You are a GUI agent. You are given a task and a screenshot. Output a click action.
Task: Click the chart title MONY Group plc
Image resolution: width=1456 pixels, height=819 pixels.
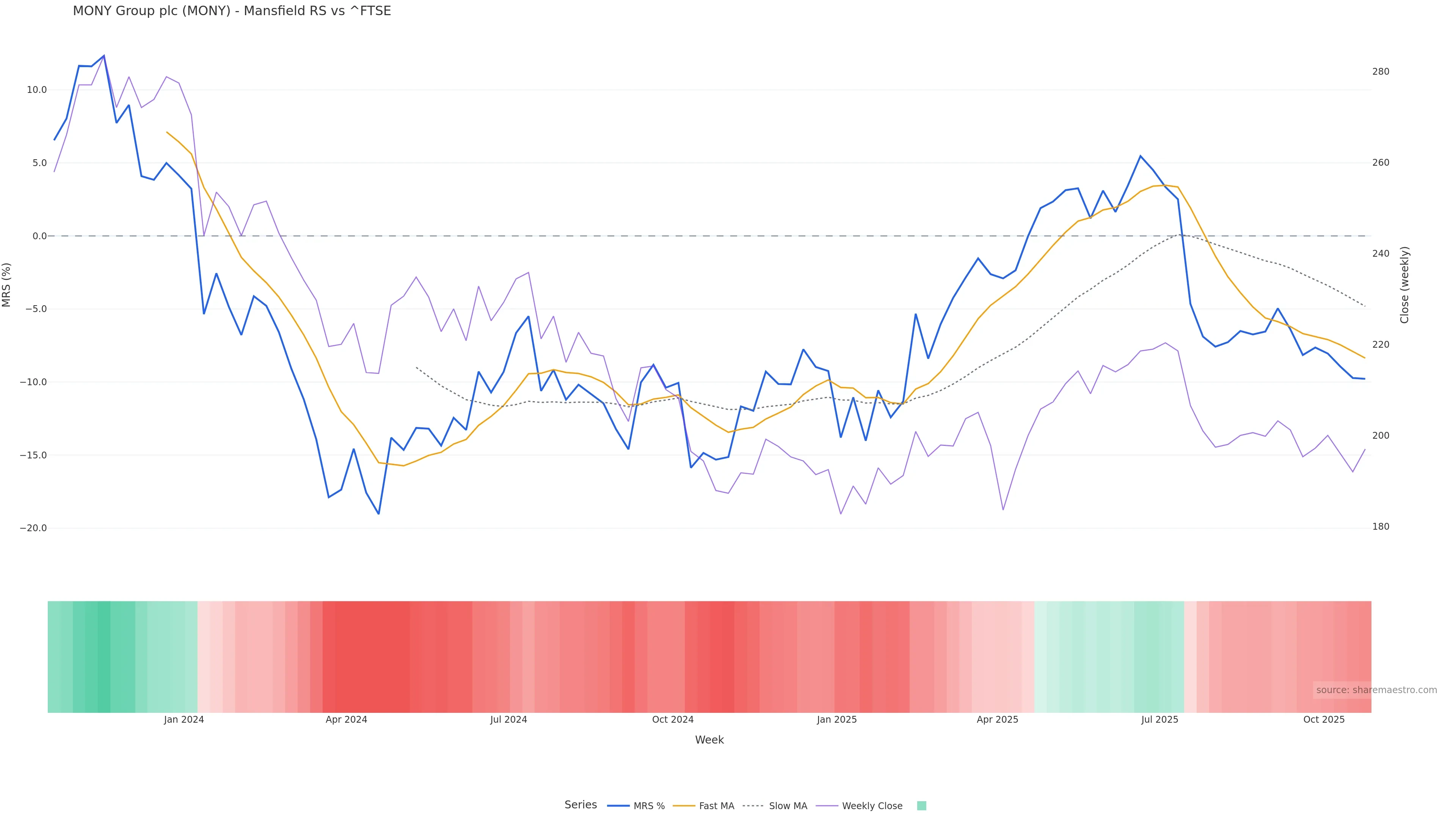pyautogui.click(x=232, y=11)
